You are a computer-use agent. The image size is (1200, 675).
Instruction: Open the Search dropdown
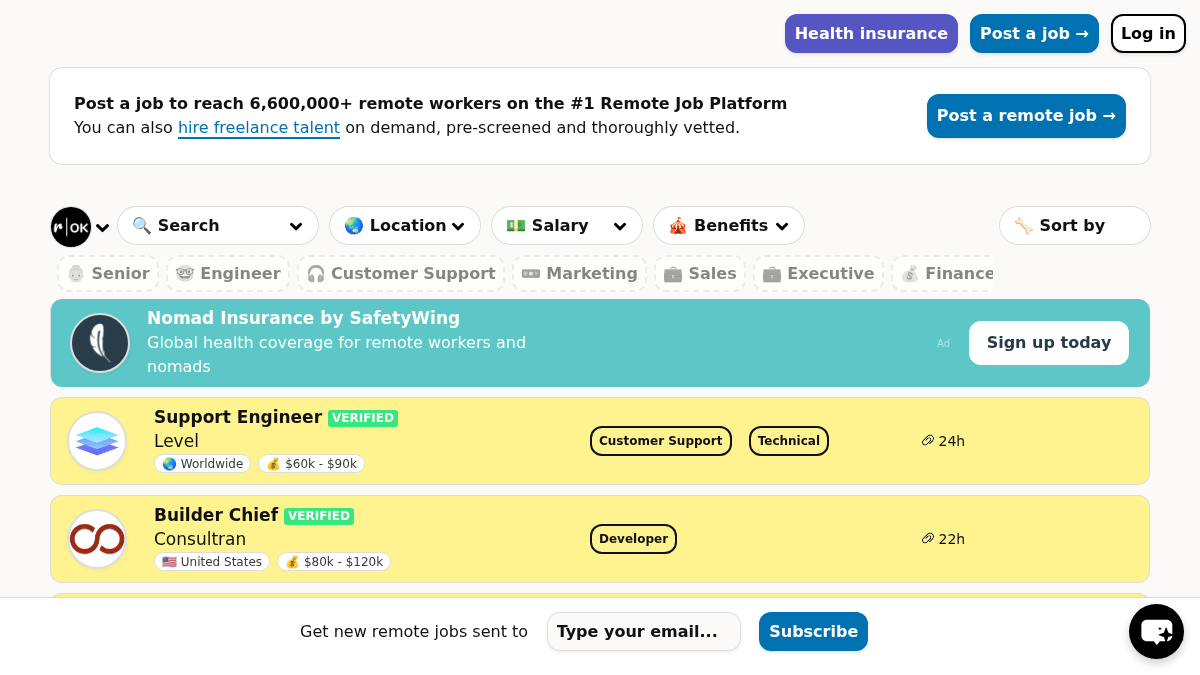coord(218,226)
